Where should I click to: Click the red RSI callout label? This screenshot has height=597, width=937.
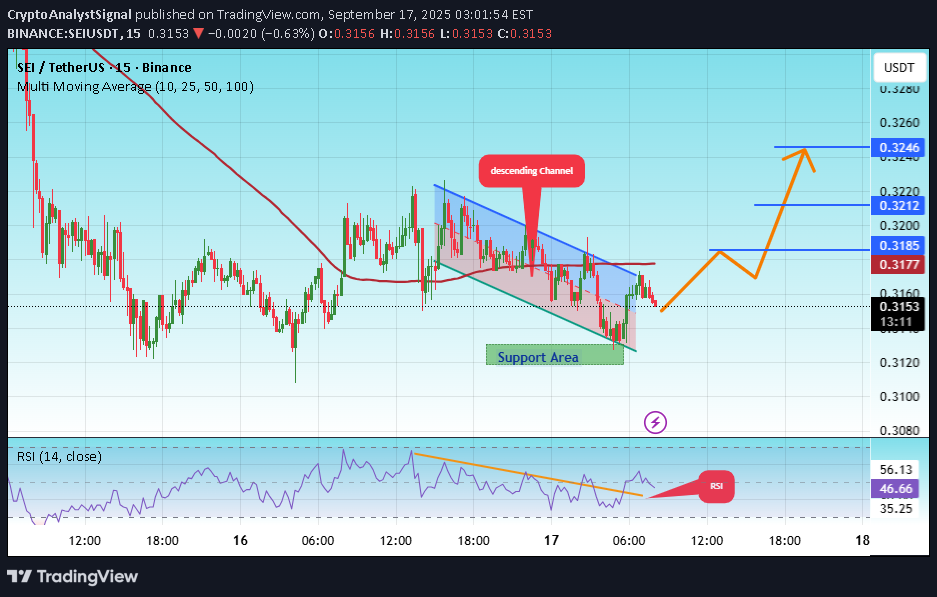tap(716, 486)
